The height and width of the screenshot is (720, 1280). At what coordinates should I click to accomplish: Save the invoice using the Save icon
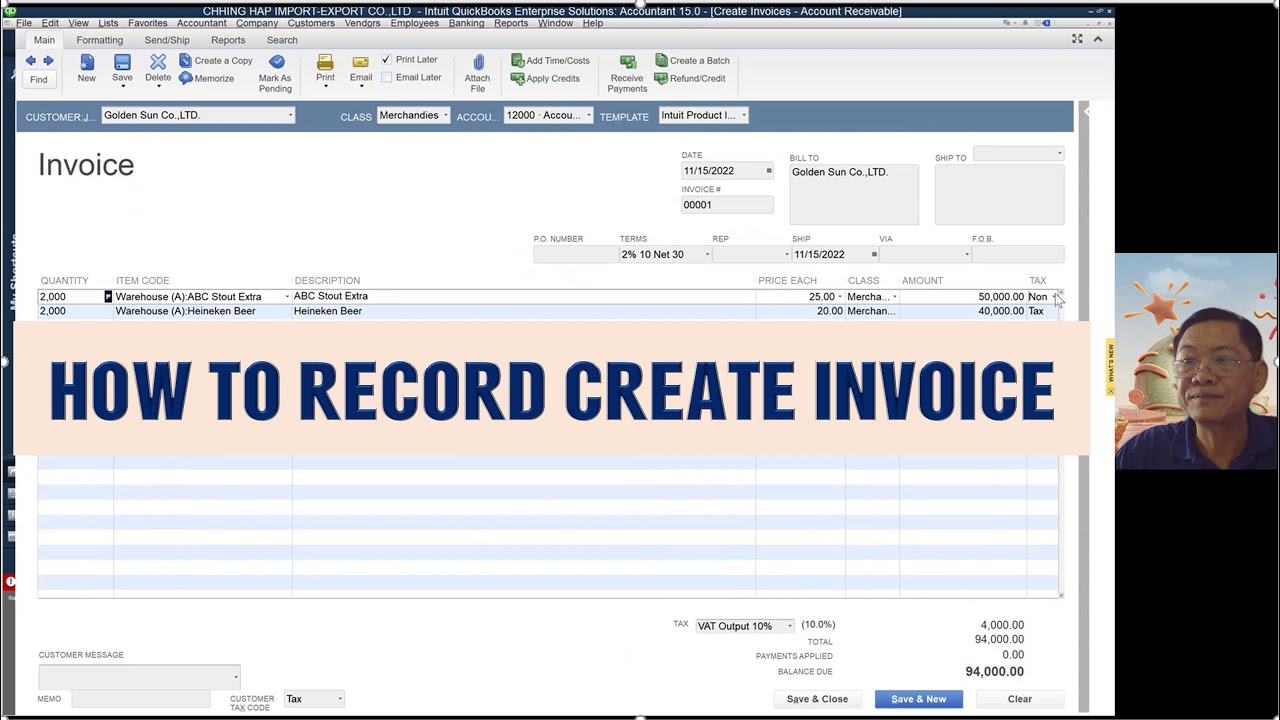pos(122,69)
